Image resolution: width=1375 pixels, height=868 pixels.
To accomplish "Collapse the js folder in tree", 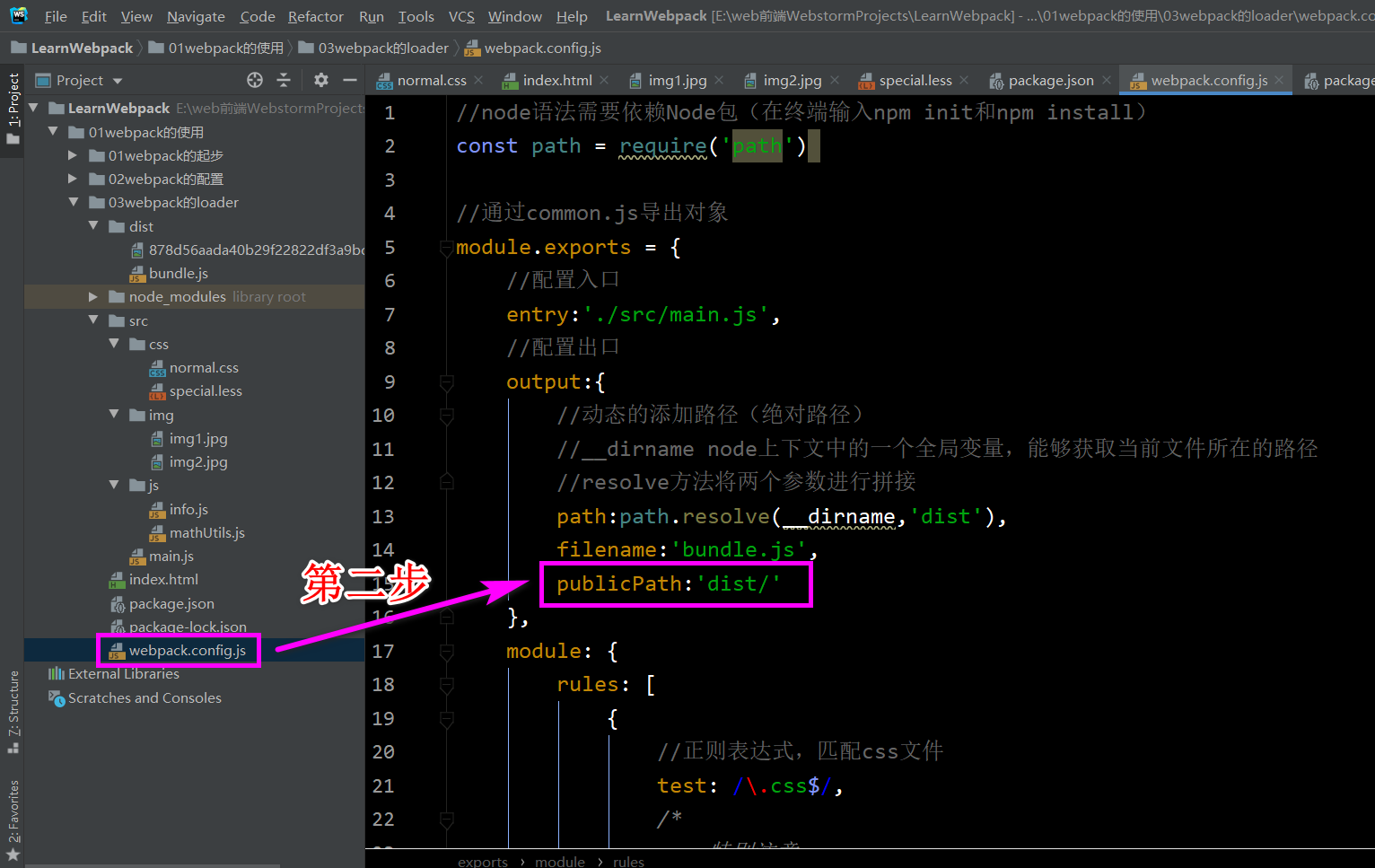I will pos(114,485).
